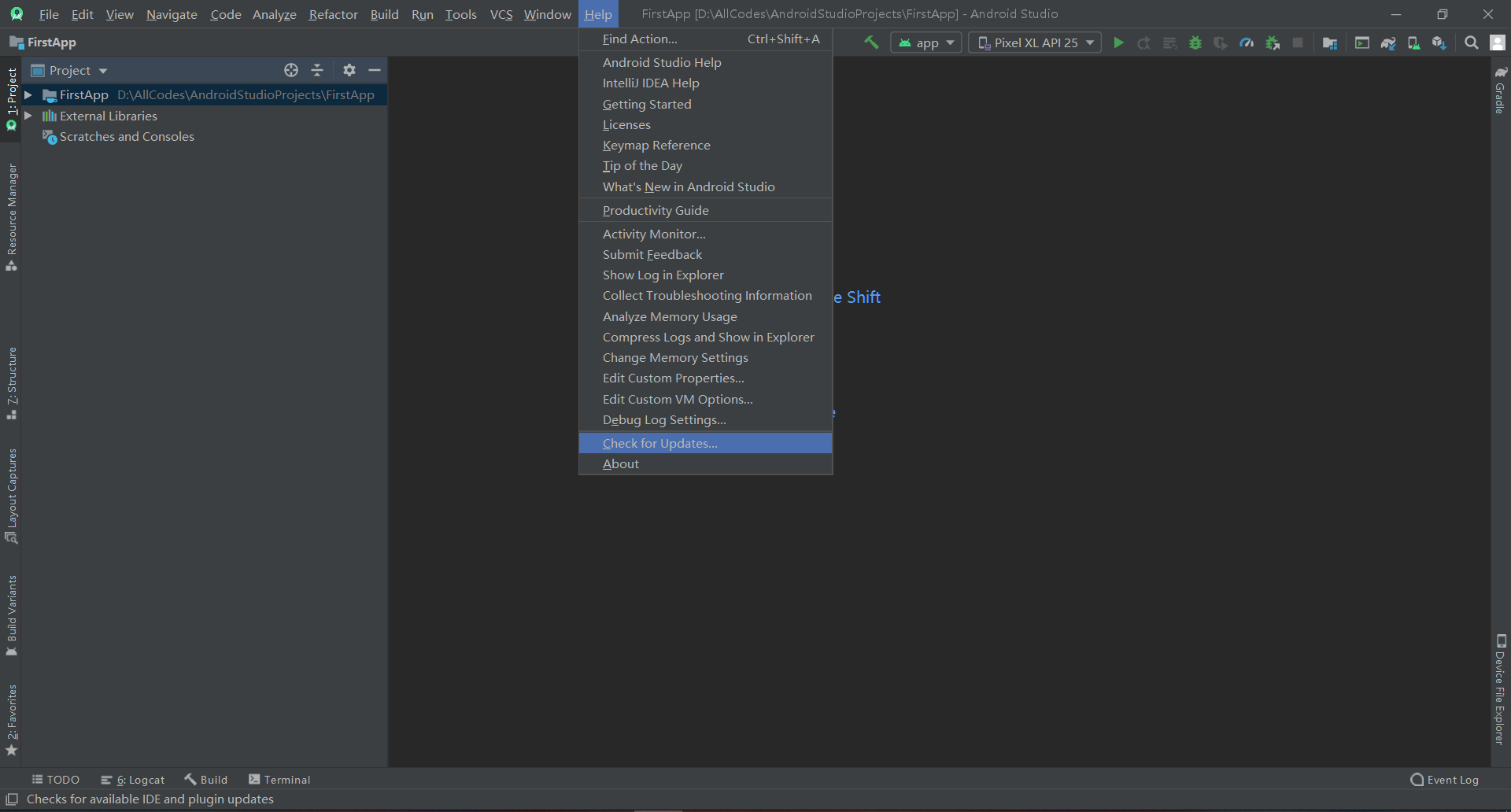This screenshot has height=812, width=1511.
Task: Open Project Structure icon in toolbar
Action: click(1330, 42)
